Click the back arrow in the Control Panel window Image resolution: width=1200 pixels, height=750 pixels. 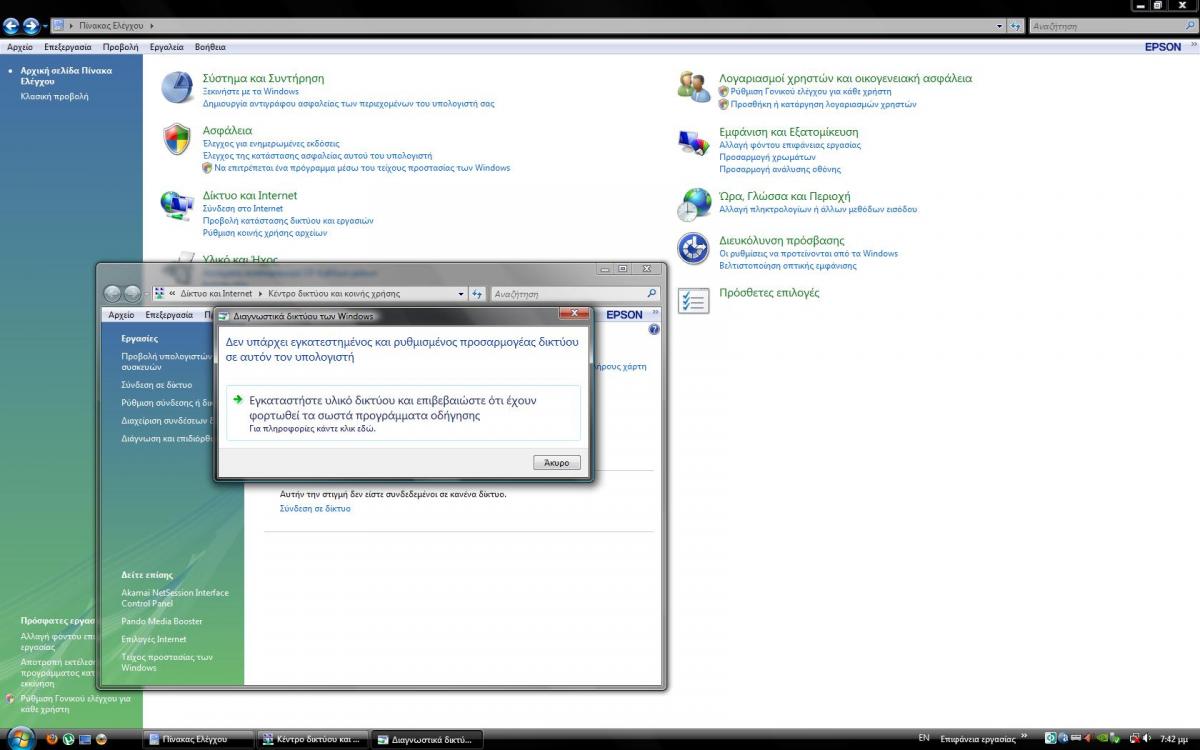(x=12, y=25)
